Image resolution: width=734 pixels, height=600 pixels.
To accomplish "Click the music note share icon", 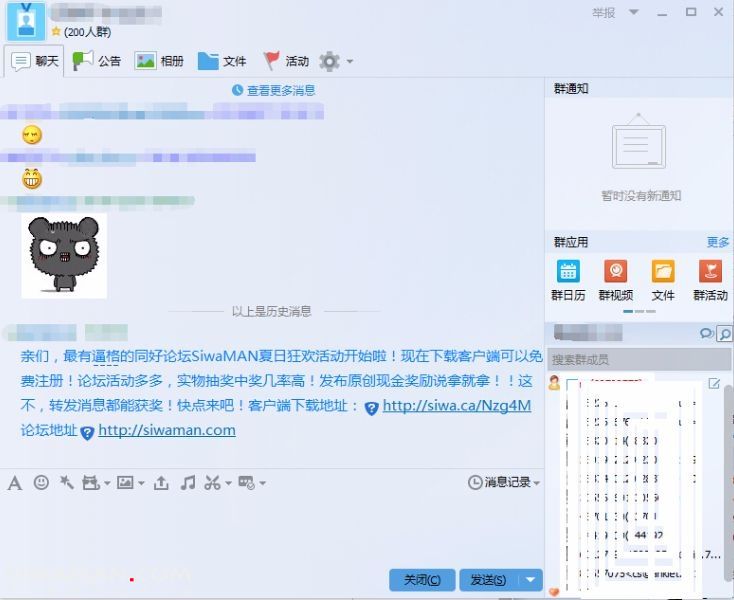I will coord(187,483).
